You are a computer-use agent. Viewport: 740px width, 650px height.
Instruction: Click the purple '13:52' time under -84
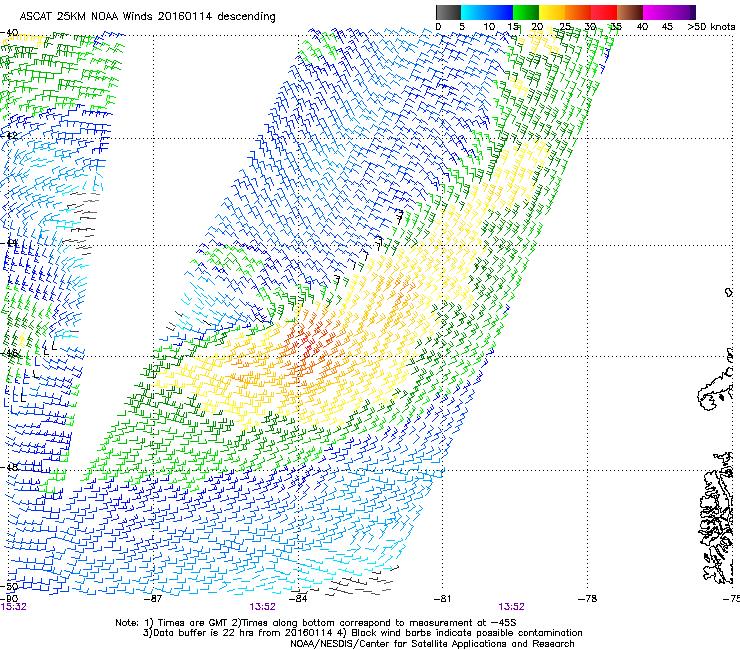coord(262,607)
